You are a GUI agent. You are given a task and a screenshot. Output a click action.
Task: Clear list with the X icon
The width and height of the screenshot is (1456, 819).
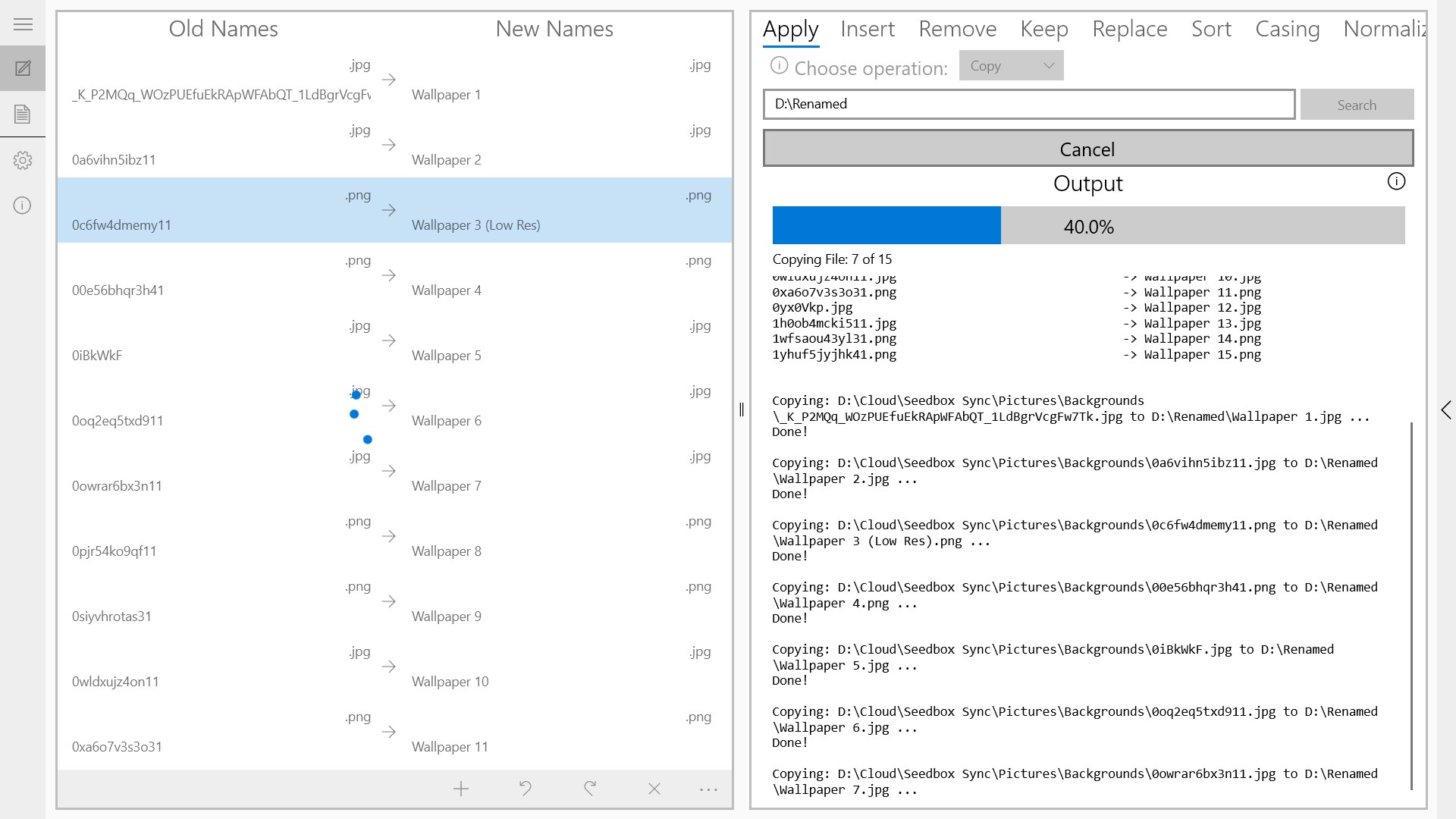click(x=654, y=789)
